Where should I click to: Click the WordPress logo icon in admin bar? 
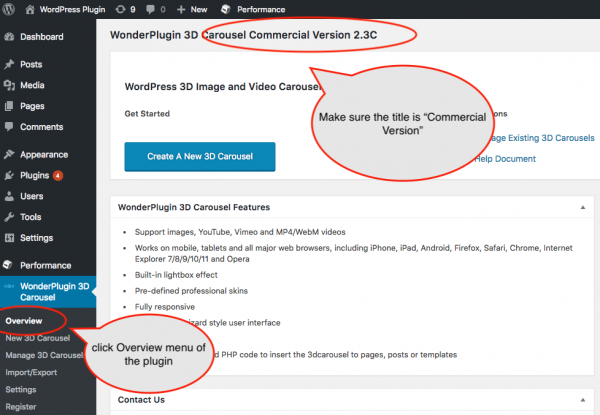point(10,9)
